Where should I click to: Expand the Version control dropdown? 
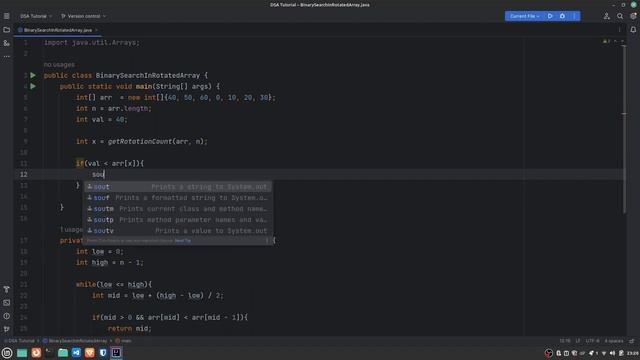(83, 16)
